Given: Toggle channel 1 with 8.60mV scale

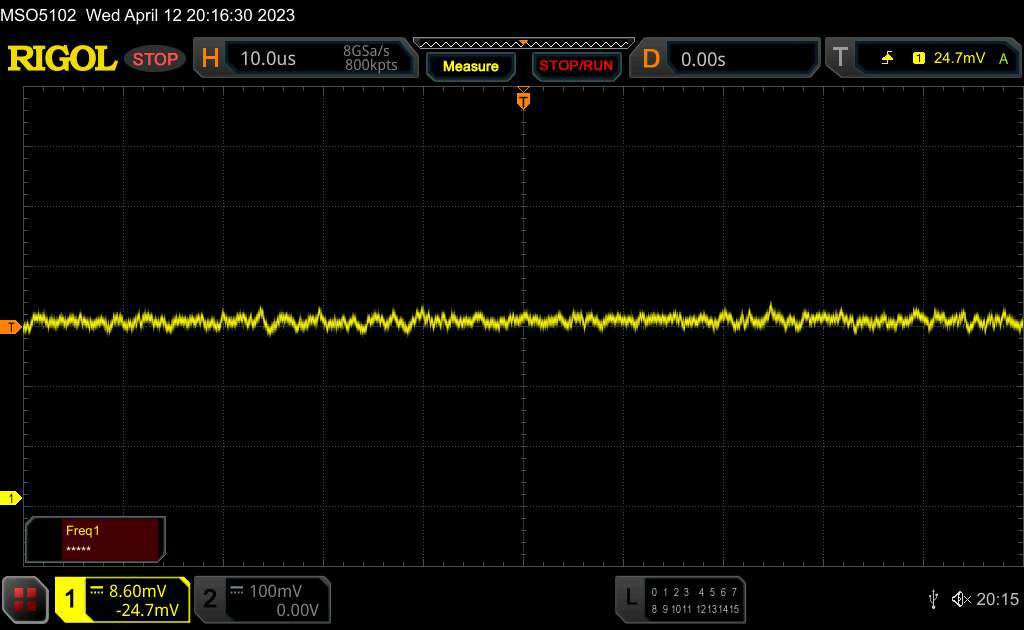Looking at the screenshot, I should coord(123,599).
